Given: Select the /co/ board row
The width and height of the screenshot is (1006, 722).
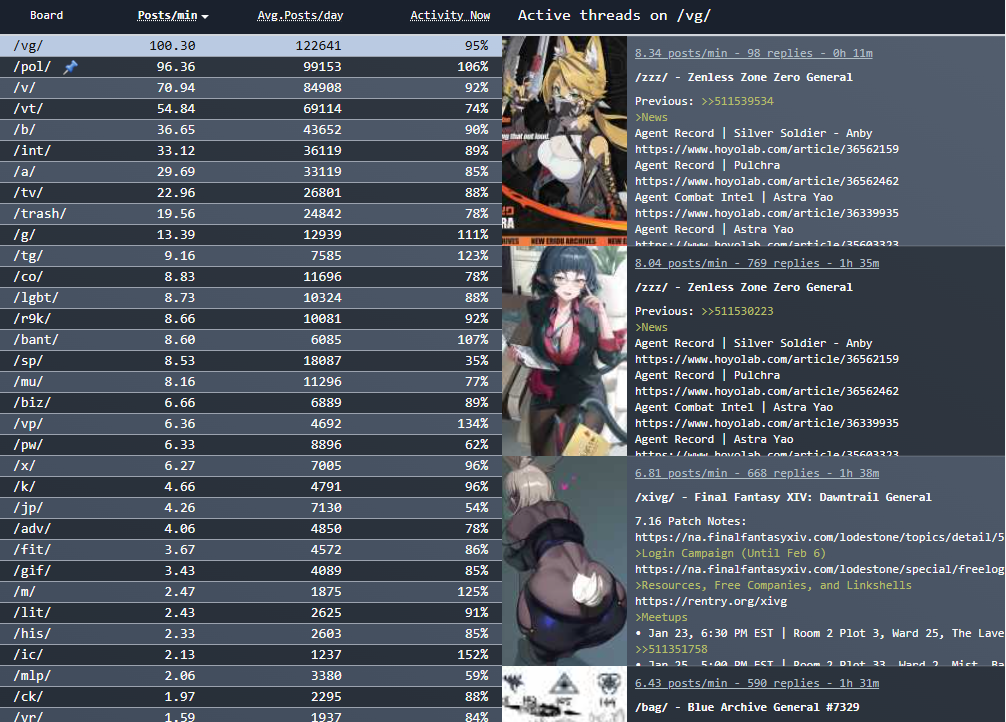Looking at the screenshot, I should 251,277.
